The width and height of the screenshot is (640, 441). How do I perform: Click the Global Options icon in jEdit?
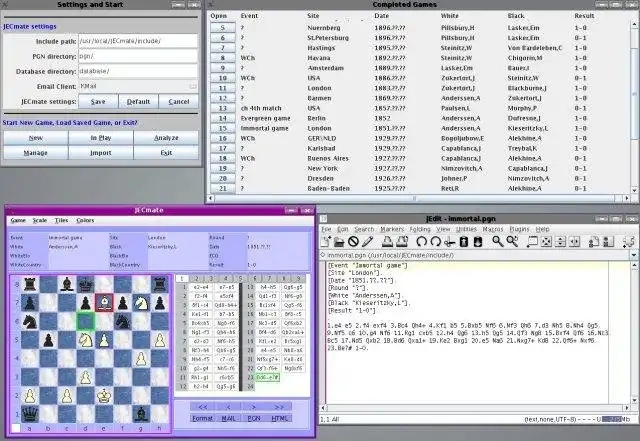608,242
